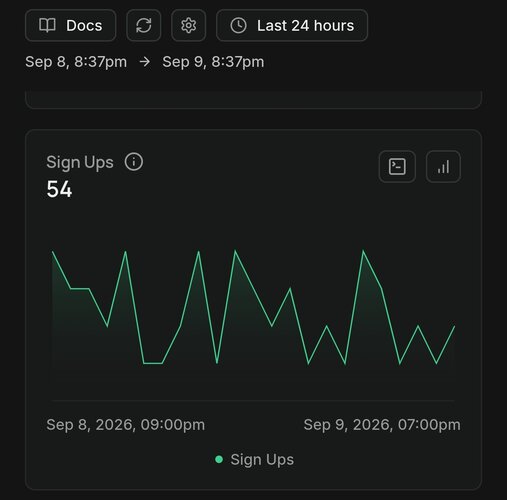Select the last data point of the chart line
Viewport: 507px width, 500px height.
click(x=454, y=326)
